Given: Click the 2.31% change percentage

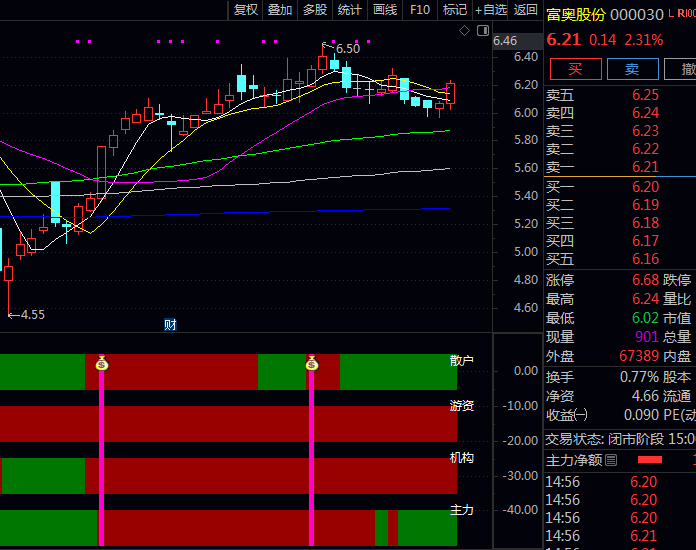Looking at the screenshot, I should [644, 40].
